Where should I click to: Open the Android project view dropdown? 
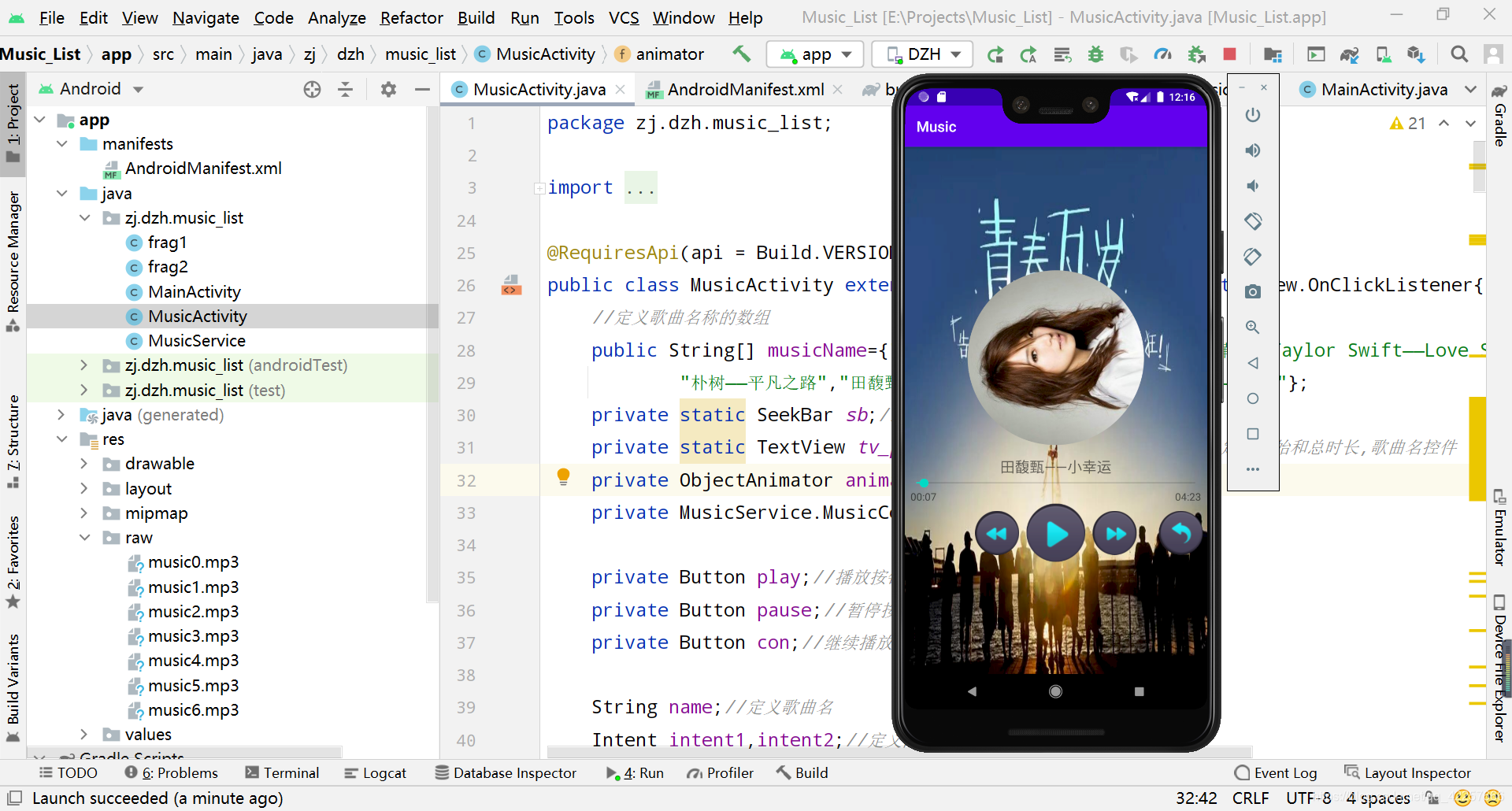pyautogui.click(x=91, y=89)
